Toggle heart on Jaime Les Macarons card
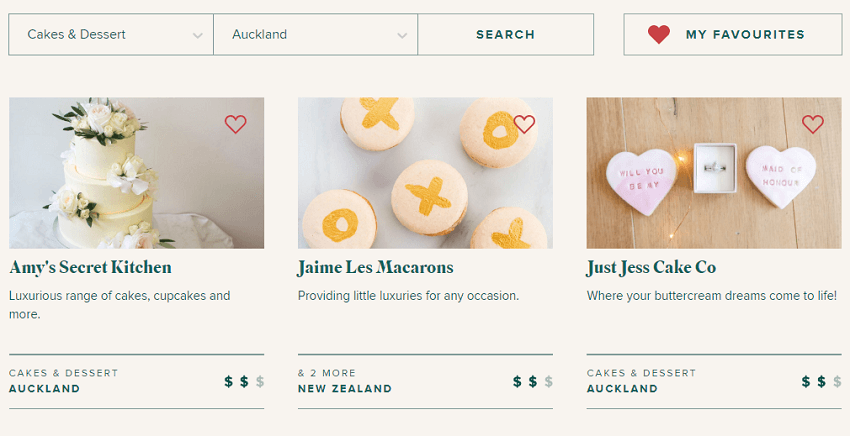 [524, 125]
